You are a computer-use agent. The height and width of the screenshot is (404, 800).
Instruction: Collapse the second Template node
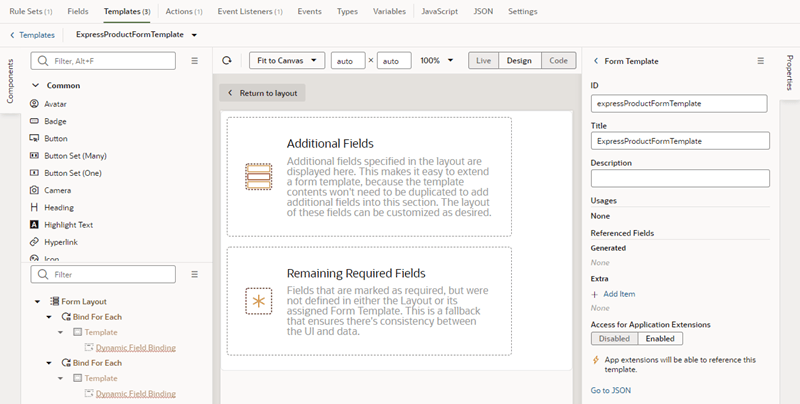pos(61,378)
